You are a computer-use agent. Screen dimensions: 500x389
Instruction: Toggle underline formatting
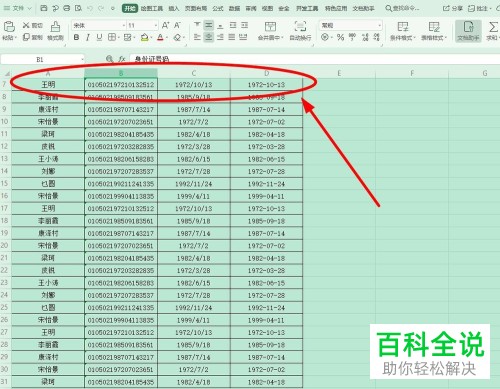click(99, 37)
